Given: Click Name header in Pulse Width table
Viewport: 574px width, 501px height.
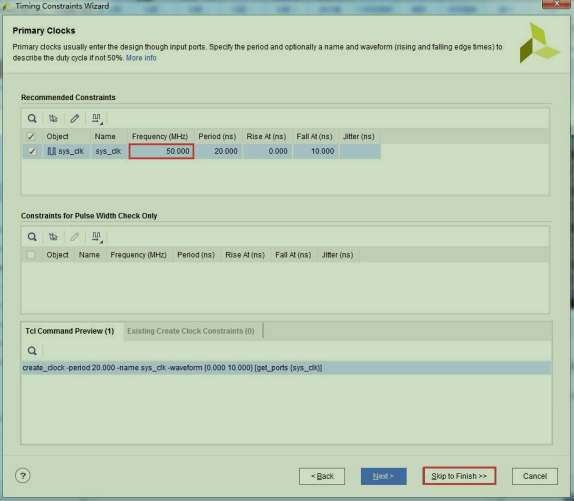Looking at the screenshot, I should tap(89, 255).
